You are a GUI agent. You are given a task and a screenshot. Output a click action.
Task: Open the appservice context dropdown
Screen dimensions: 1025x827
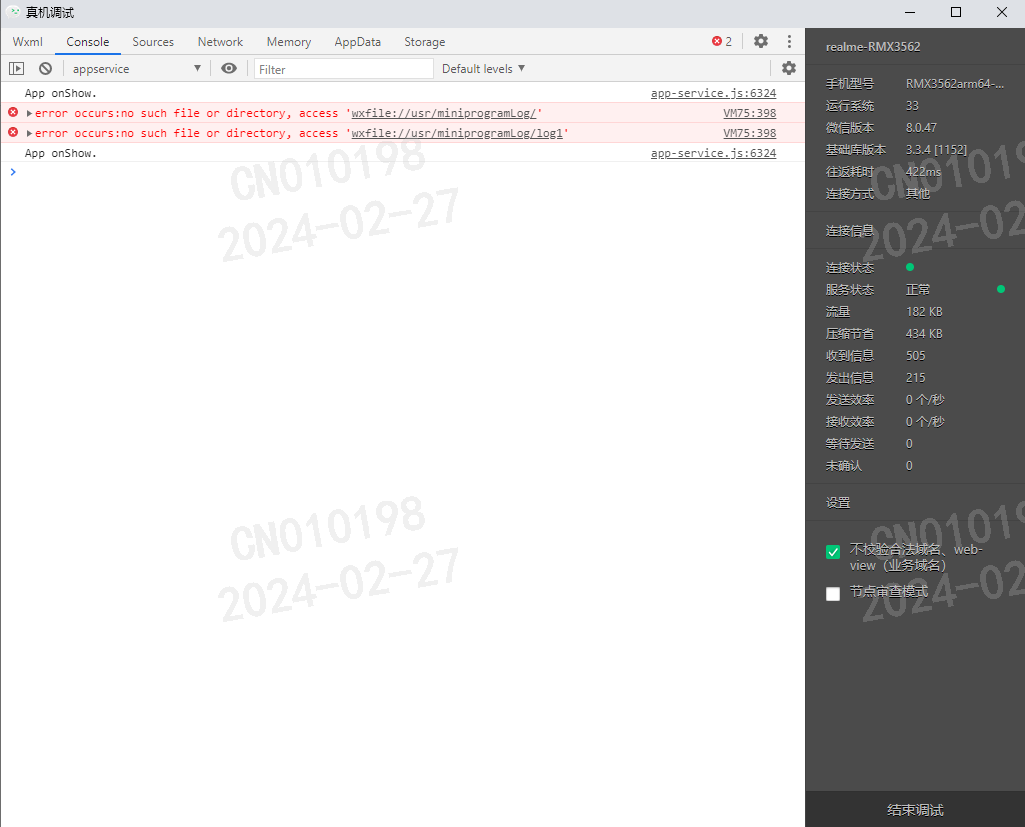(x=136, y=69)
